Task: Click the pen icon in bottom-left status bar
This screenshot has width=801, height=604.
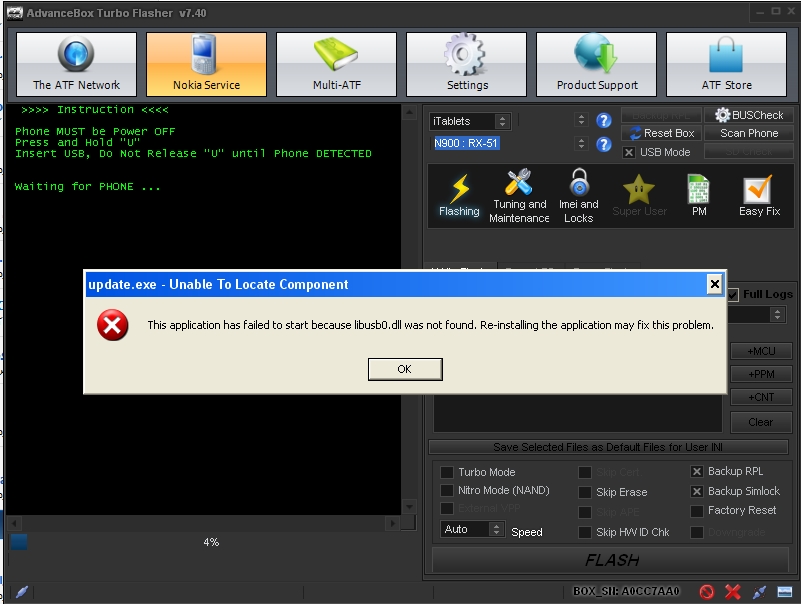Action: point(22,592)
